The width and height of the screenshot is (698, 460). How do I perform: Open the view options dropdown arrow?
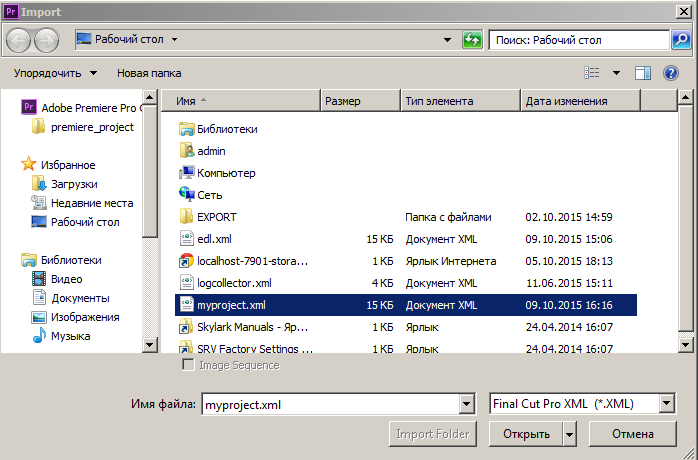tap(616, 73)
